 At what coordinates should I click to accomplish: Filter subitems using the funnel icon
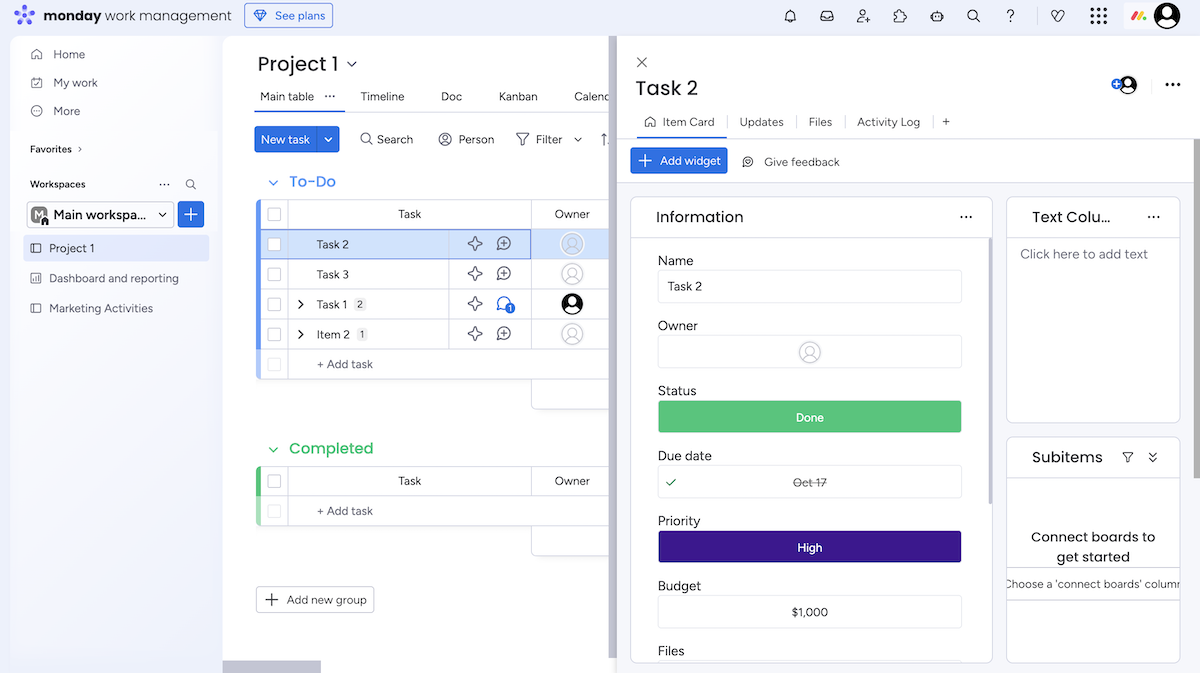click(x=1128, y=457)
